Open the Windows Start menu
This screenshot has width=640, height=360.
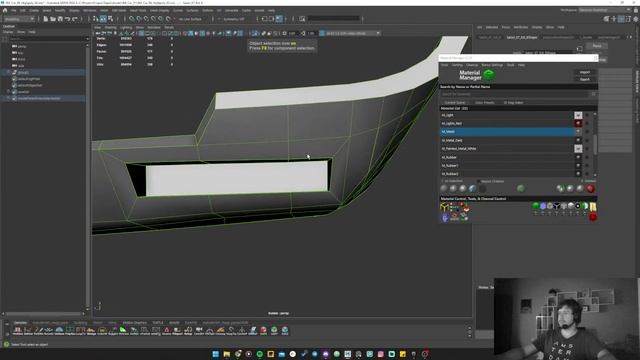coord(216,354)
